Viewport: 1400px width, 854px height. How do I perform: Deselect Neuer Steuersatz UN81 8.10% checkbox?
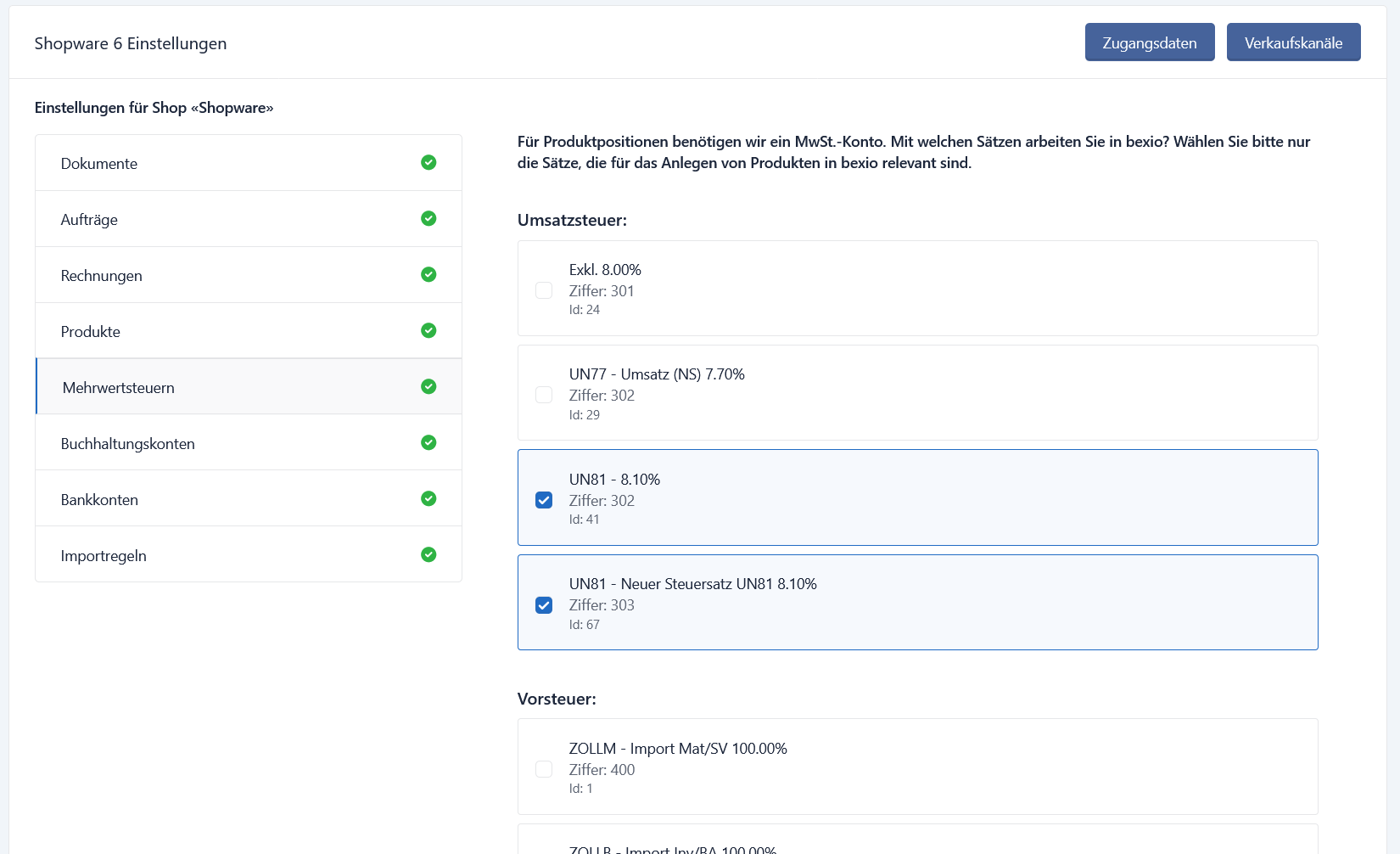tap(544, 605)
